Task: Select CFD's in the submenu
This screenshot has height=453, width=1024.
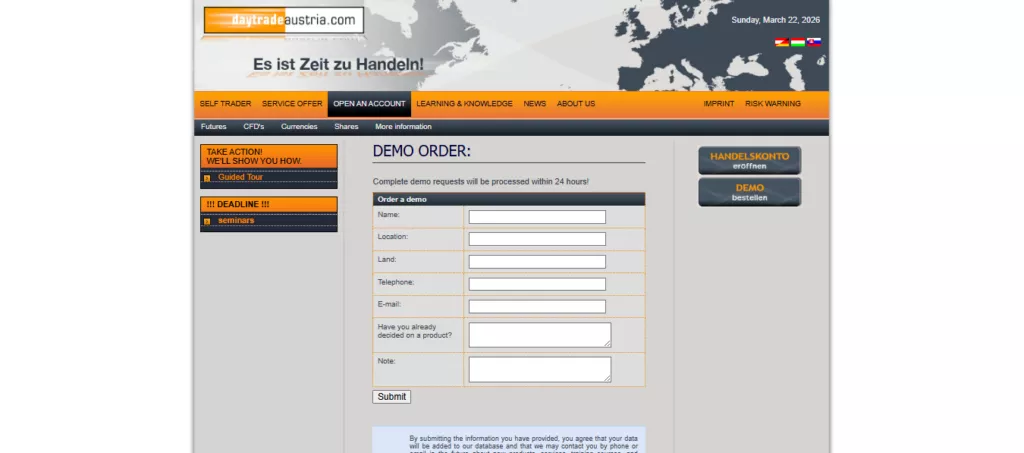Action: (253, 127)
